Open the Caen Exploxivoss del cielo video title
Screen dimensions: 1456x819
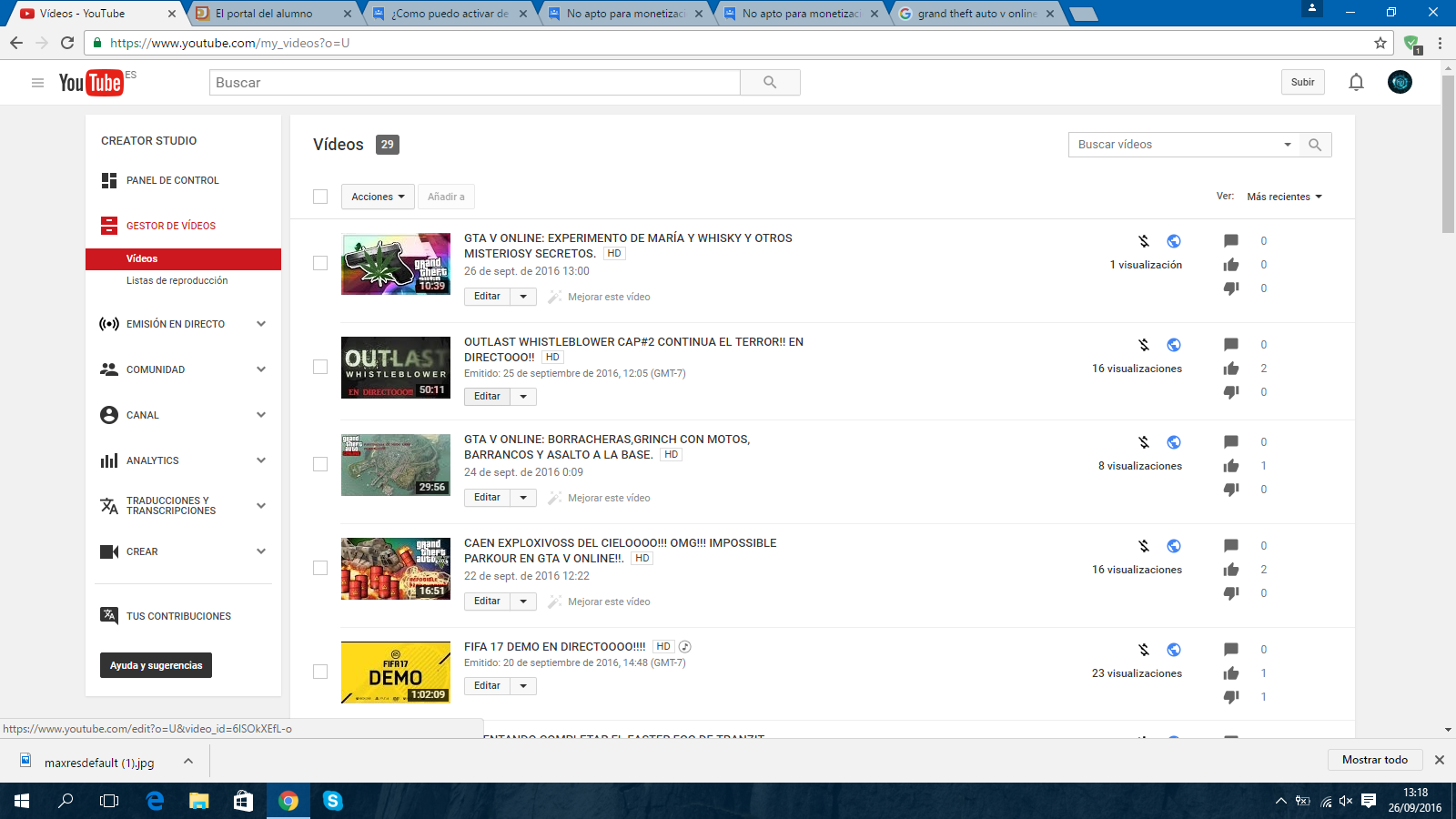point(621,551)
